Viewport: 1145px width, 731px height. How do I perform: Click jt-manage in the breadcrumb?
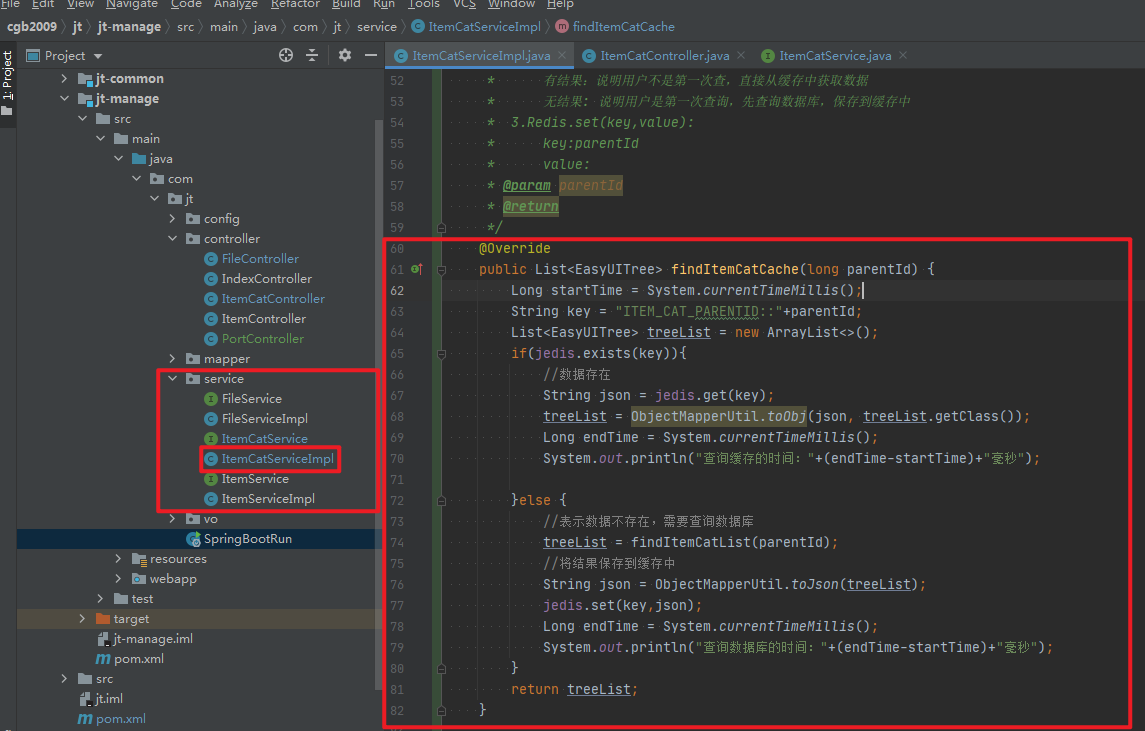coord(129,27)
